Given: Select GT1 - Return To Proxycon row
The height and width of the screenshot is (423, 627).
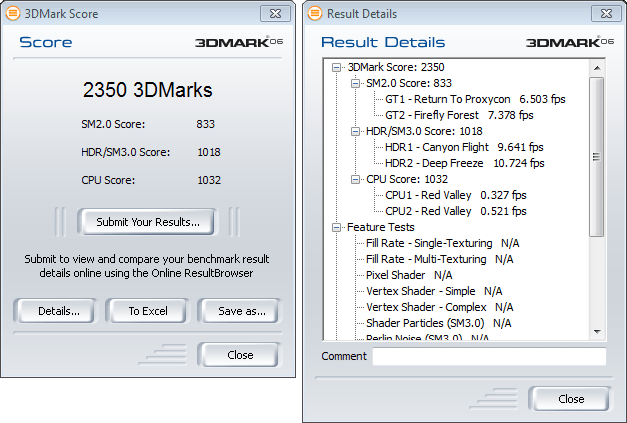Looking at the screenshot, I should [x=475, y=99].
